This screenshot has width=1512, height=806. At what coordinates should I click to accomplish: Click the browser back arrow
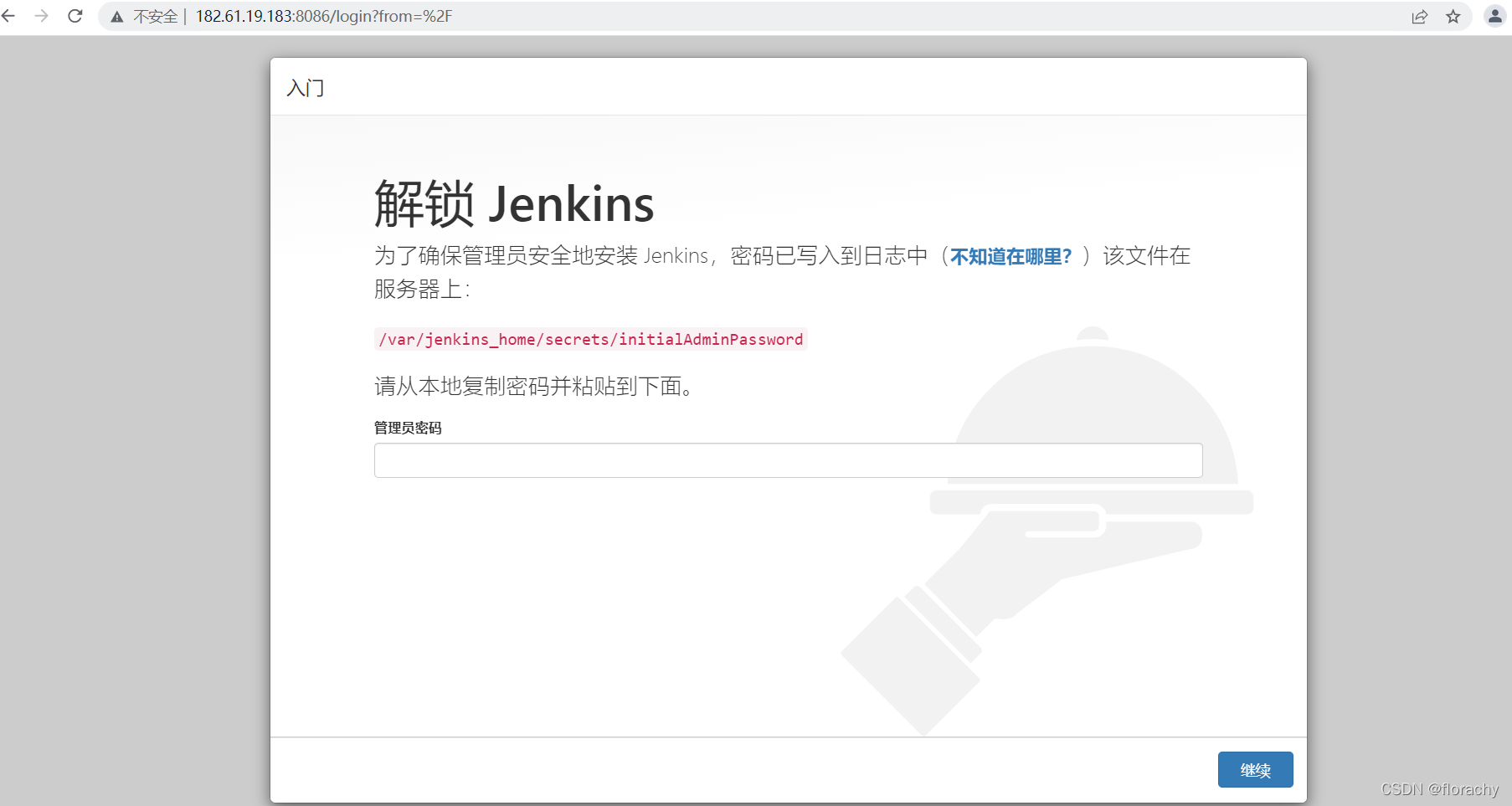point(8,16)
